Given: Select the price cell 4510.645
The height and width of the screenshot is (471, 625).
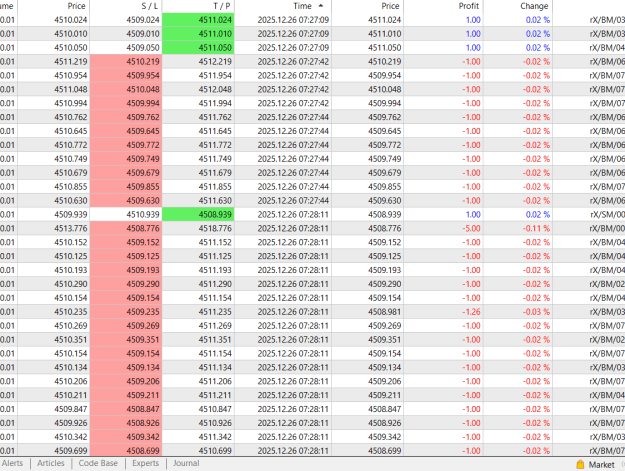Looking at the screenshot, I should [x=54, y=131].
